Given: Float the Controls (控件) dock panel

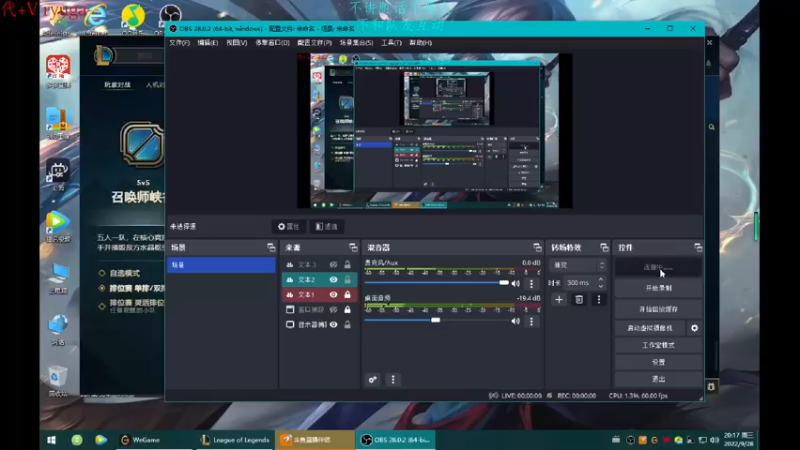Looking at the screenshot, I should 698,247.
